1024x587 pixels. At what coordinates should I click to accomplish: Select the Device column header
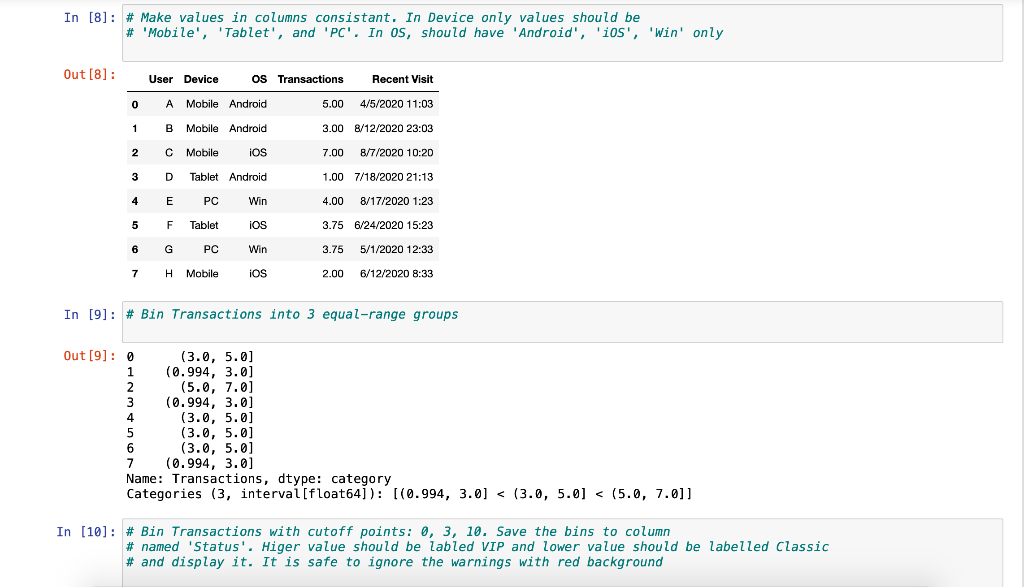(201, 79)
